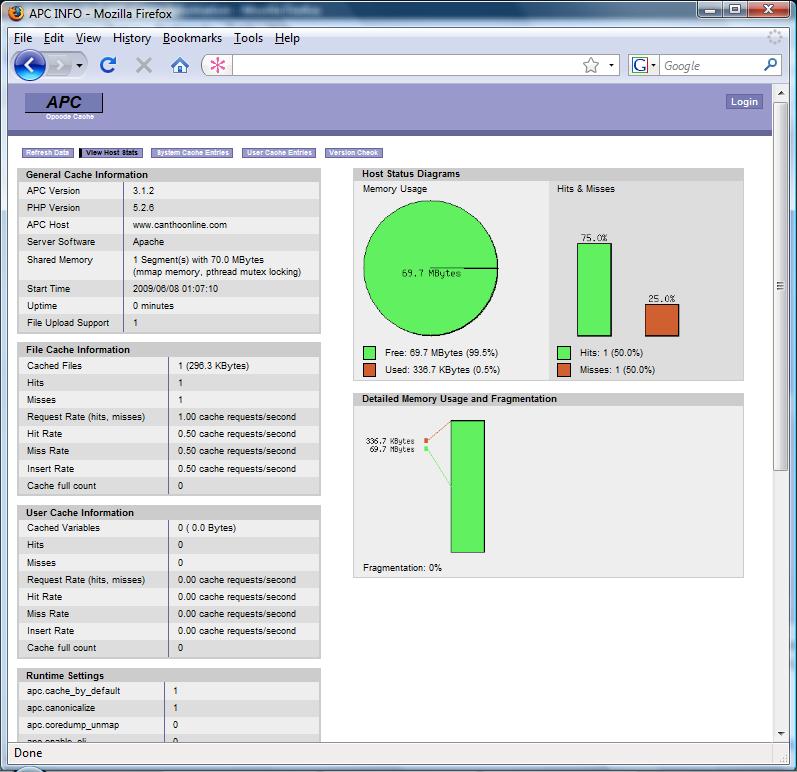Viewport: 797px width, 772px height.
Task: Click the grayed Forward arrow button
Action: click(x=59, y=65)
